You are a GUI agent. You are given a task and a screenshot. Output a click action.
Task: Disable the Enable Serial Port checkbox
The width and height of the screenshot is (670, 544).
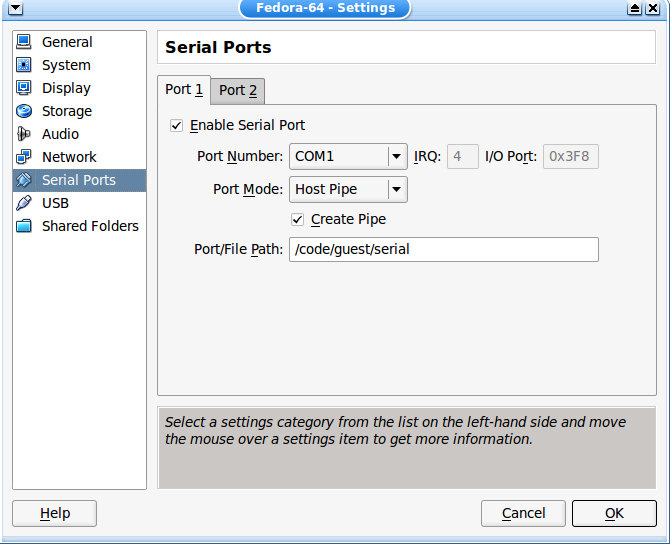point(177,126)
